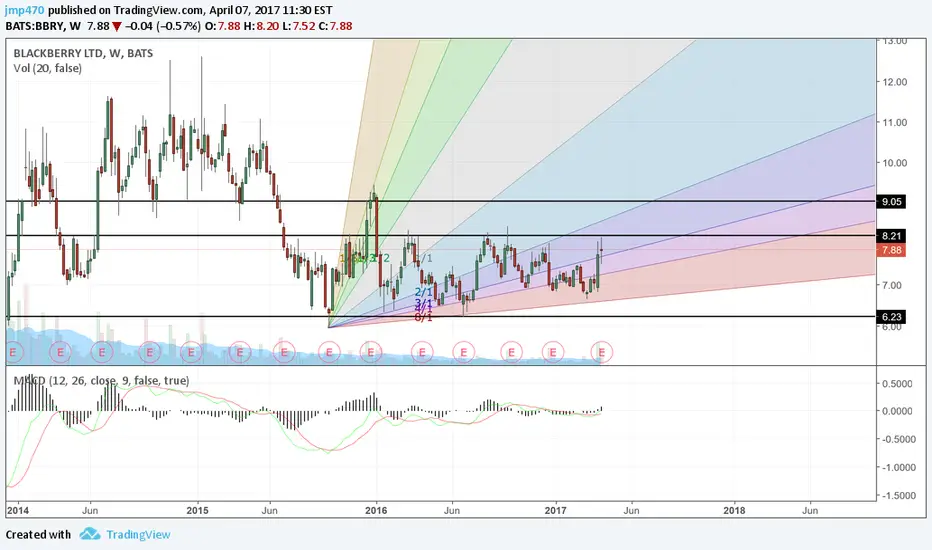Select the 9.05 price level label
The width and height of the screenshot is (932, 550).
pyautogui.click(x=891, y=202)
